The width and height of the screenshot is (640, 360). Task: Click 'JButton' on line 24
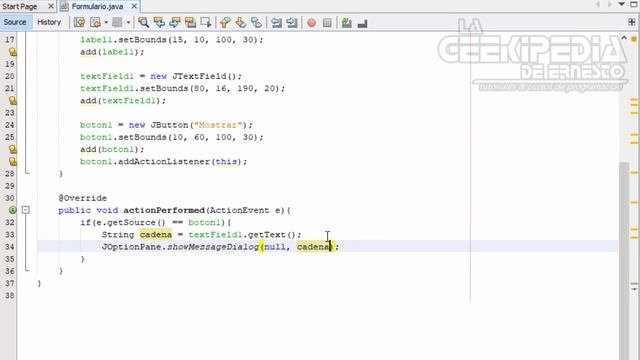[x=169, y=125]
